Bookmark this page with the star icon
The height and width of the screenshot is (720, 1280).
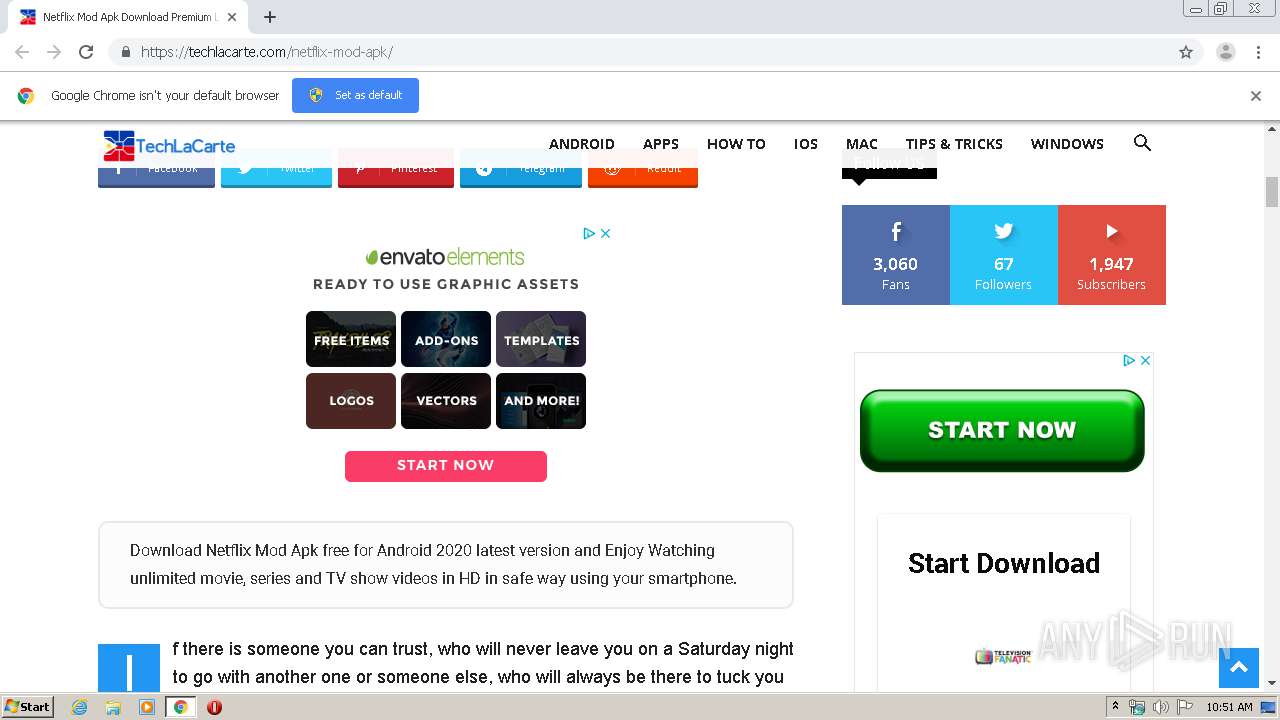[1186, 52]
